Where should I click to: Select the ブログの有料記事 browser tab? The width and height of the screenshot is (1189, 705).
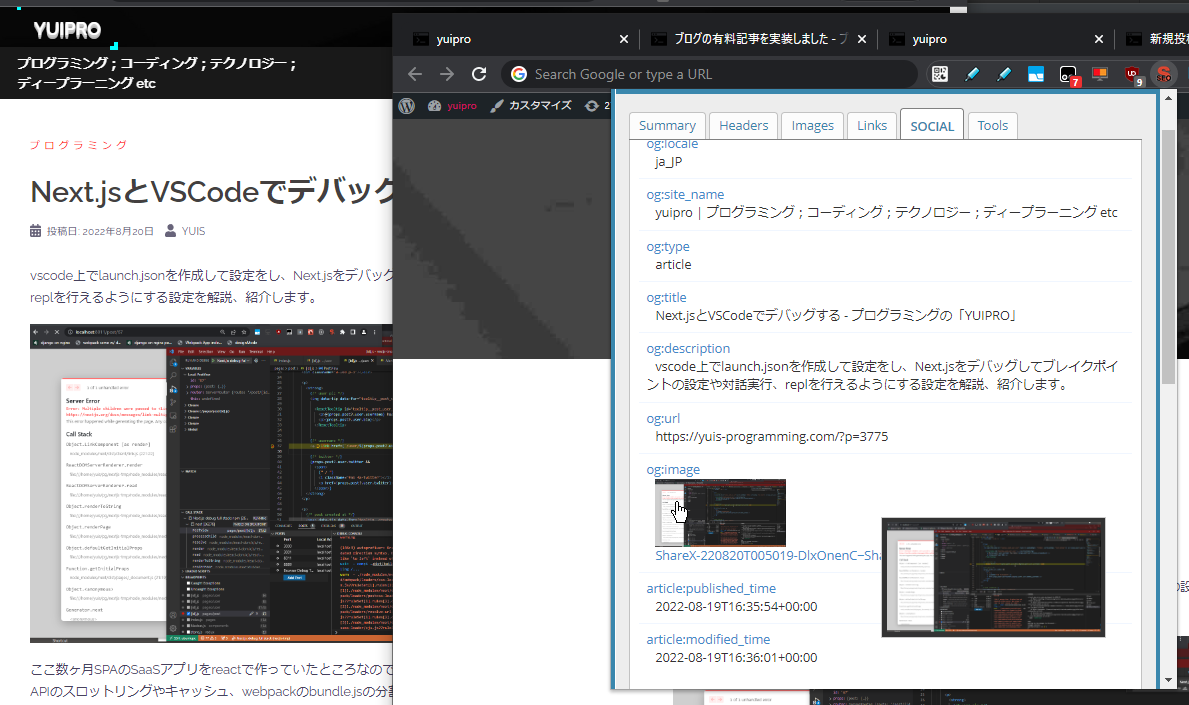pyautogui.click(x=755, y=38)
